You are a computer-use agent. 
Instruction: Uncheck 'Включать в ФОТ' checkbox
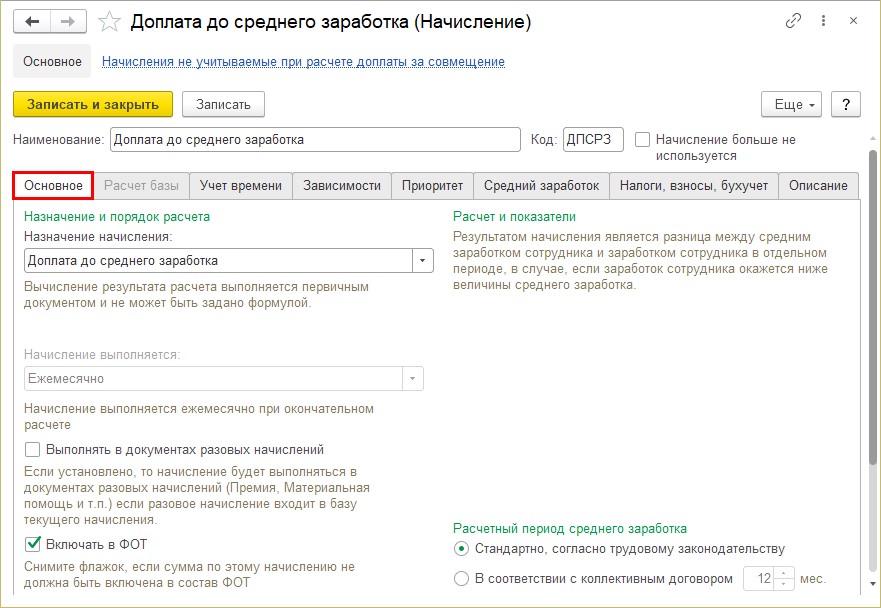[x=33, y=544]
